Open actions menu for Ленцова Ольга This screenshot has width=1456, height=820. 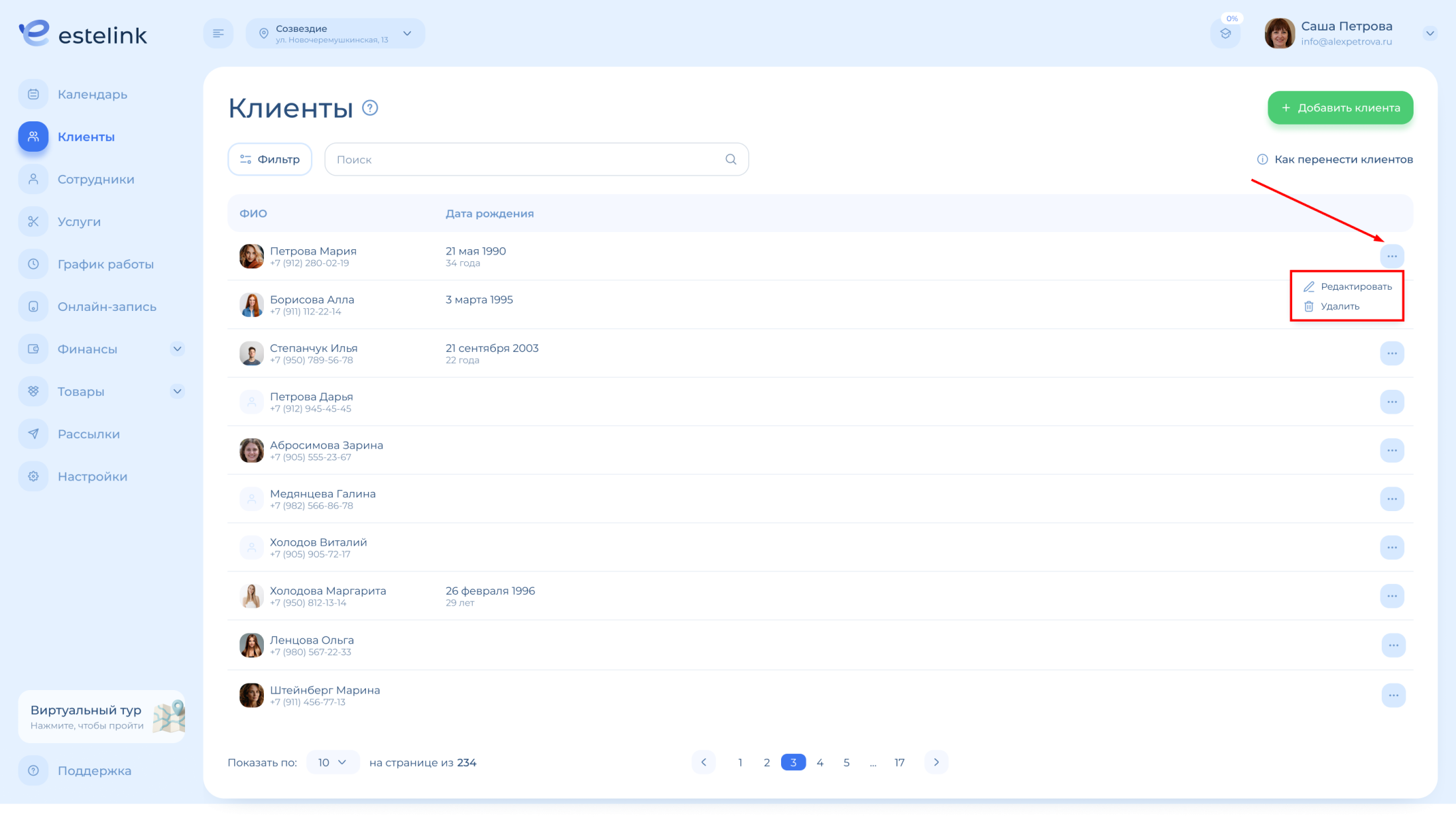pyautogui.click(x=1393, y=645)
